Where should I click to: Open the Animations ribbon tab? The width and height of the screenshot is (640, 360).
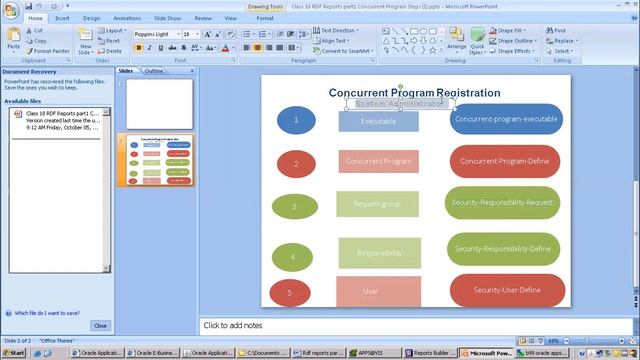(127, 18)
